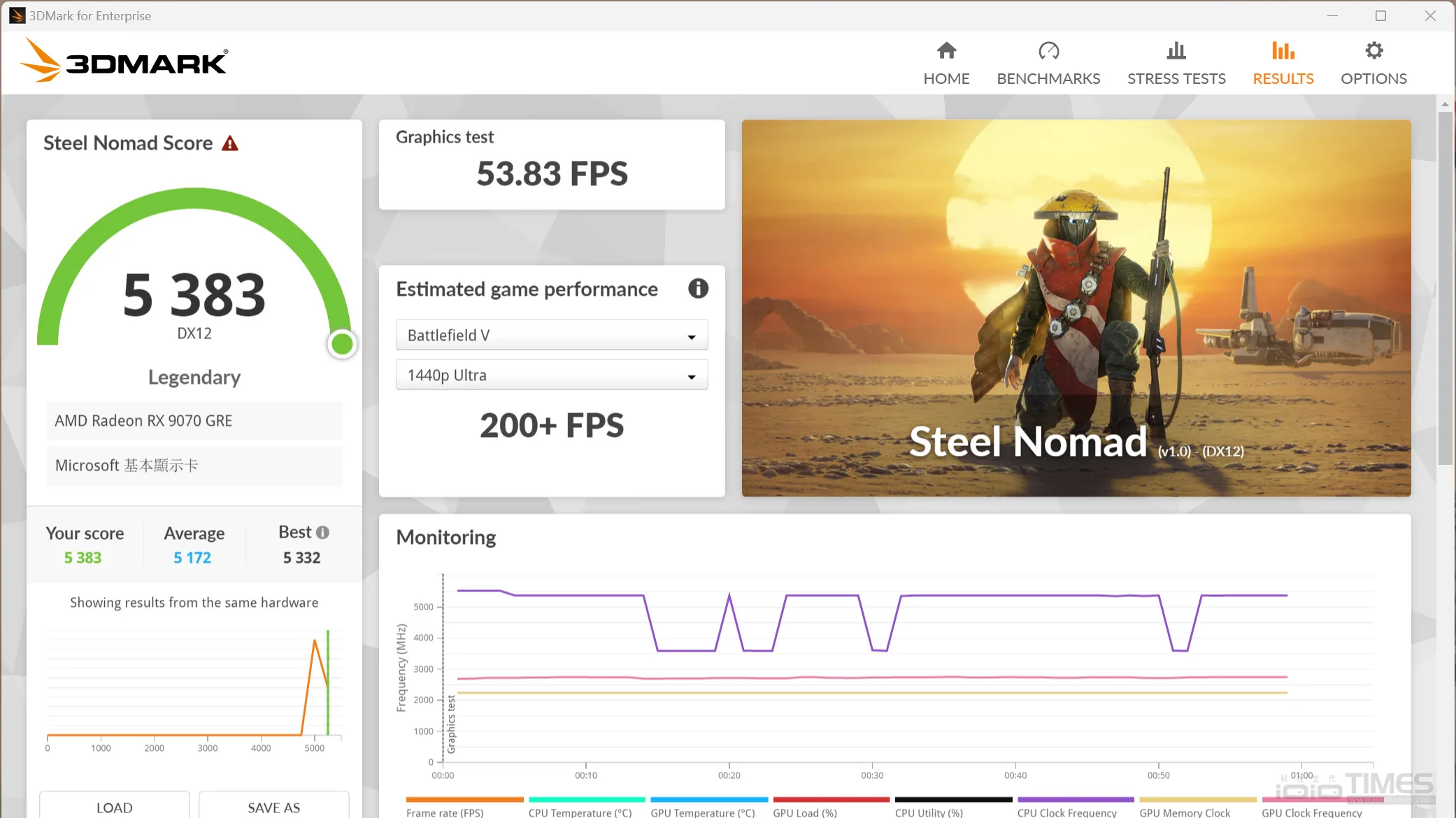Close the 3DMark for Enterprise window
The height and width of the screenshot is (818, 1456).
pyautogui.click(x=1430, y=15)
